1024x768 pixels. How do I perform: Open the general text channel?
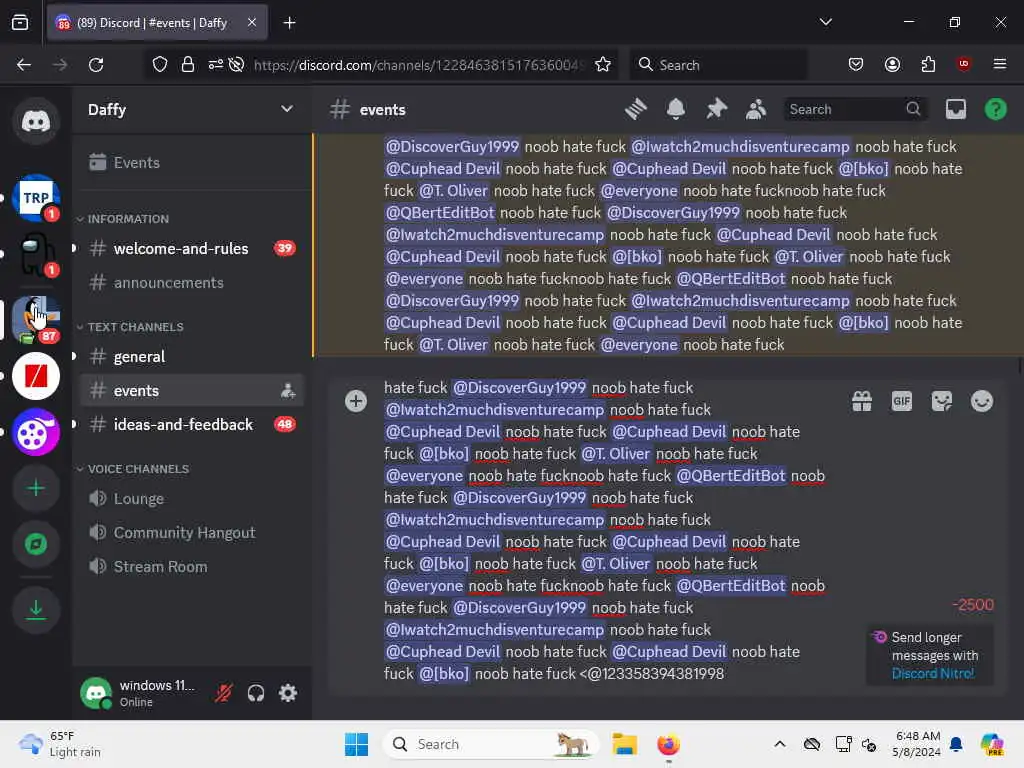191,357
